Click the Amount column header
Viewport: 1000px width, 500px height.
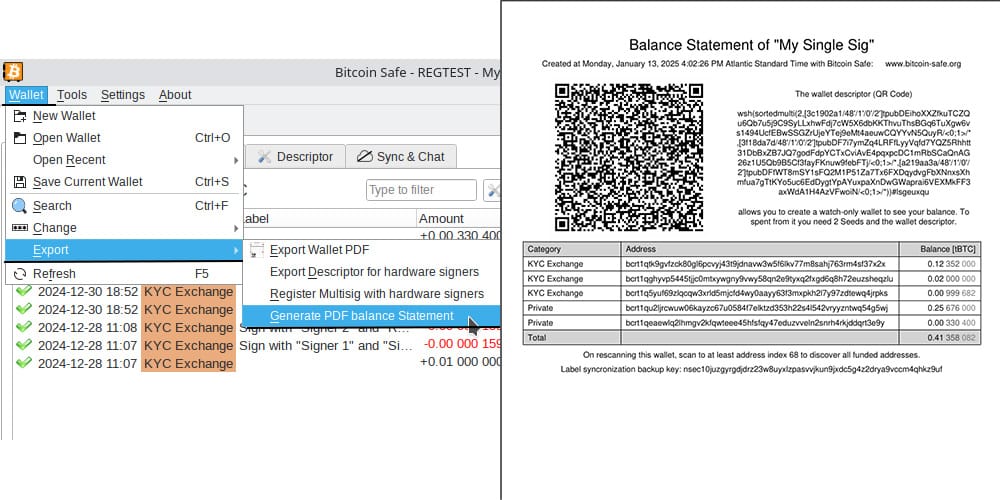pyautogui.click(x=458, y=218)
